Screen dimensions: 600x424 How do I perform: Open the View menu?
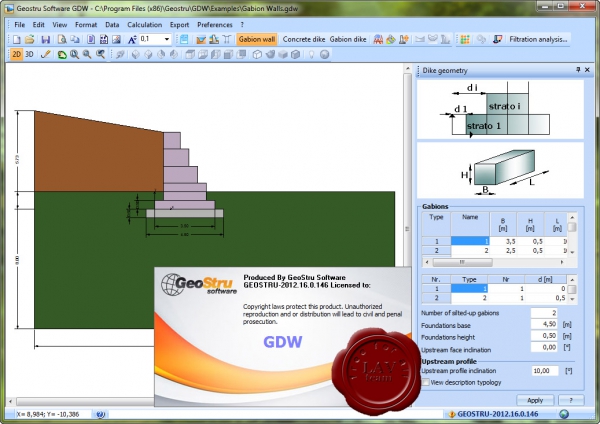(x=60, y=25)
